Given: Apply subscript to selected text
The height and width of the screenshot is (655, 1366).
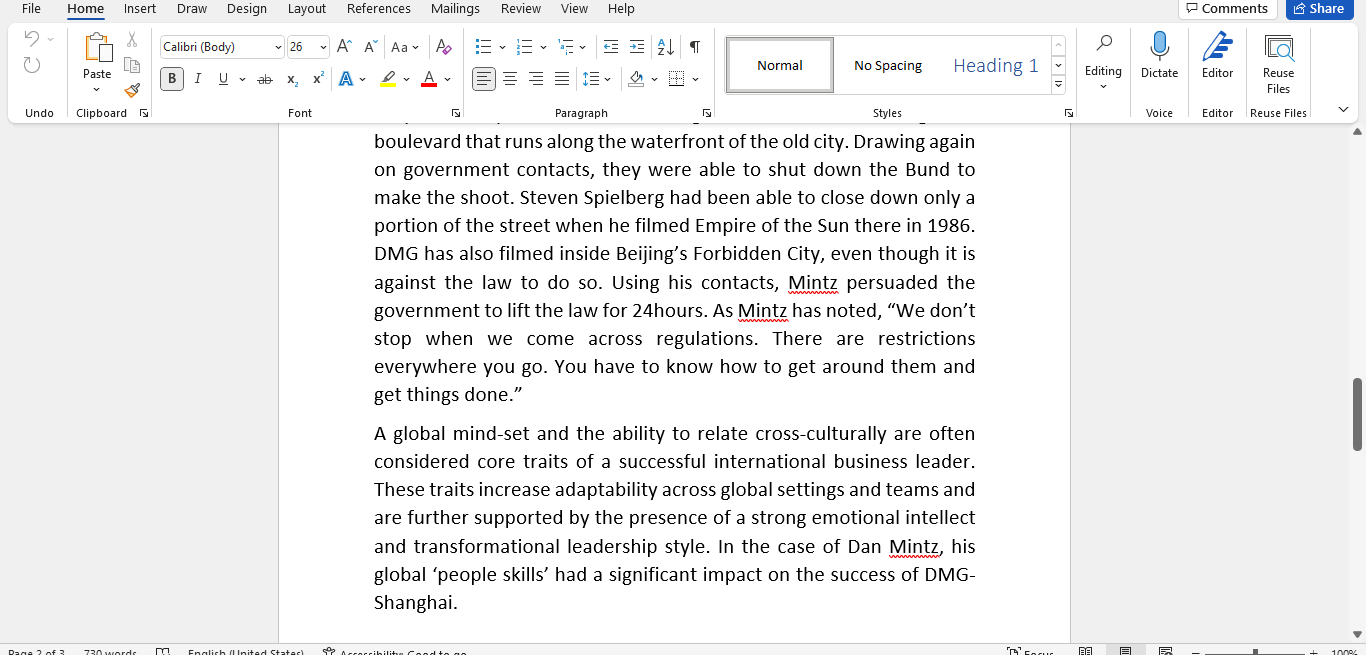Looking at the screenshot, I should pyautogui.click(x=291, y=78).
